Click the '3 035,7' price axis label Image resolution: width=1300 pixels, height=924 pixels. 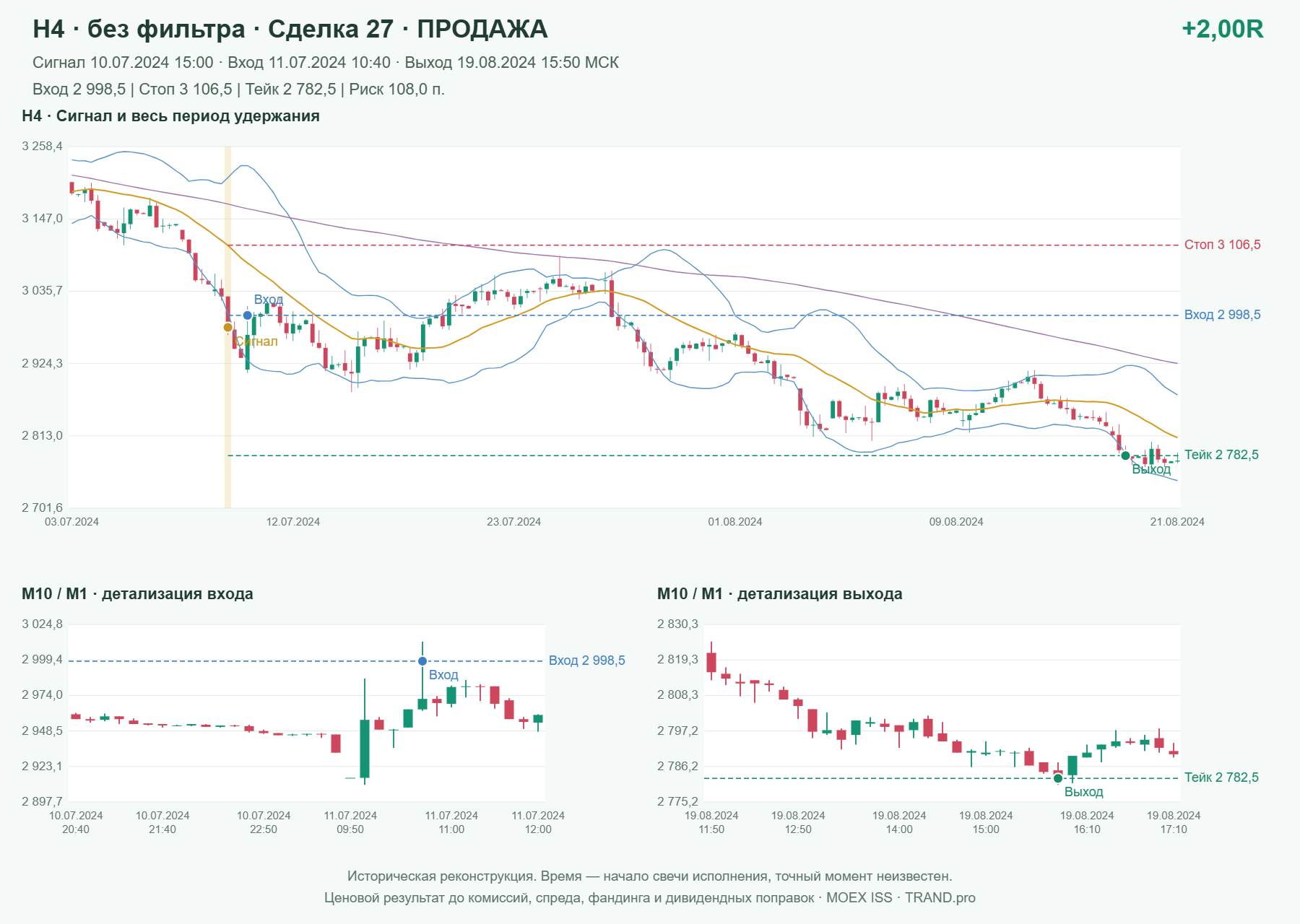42,291
